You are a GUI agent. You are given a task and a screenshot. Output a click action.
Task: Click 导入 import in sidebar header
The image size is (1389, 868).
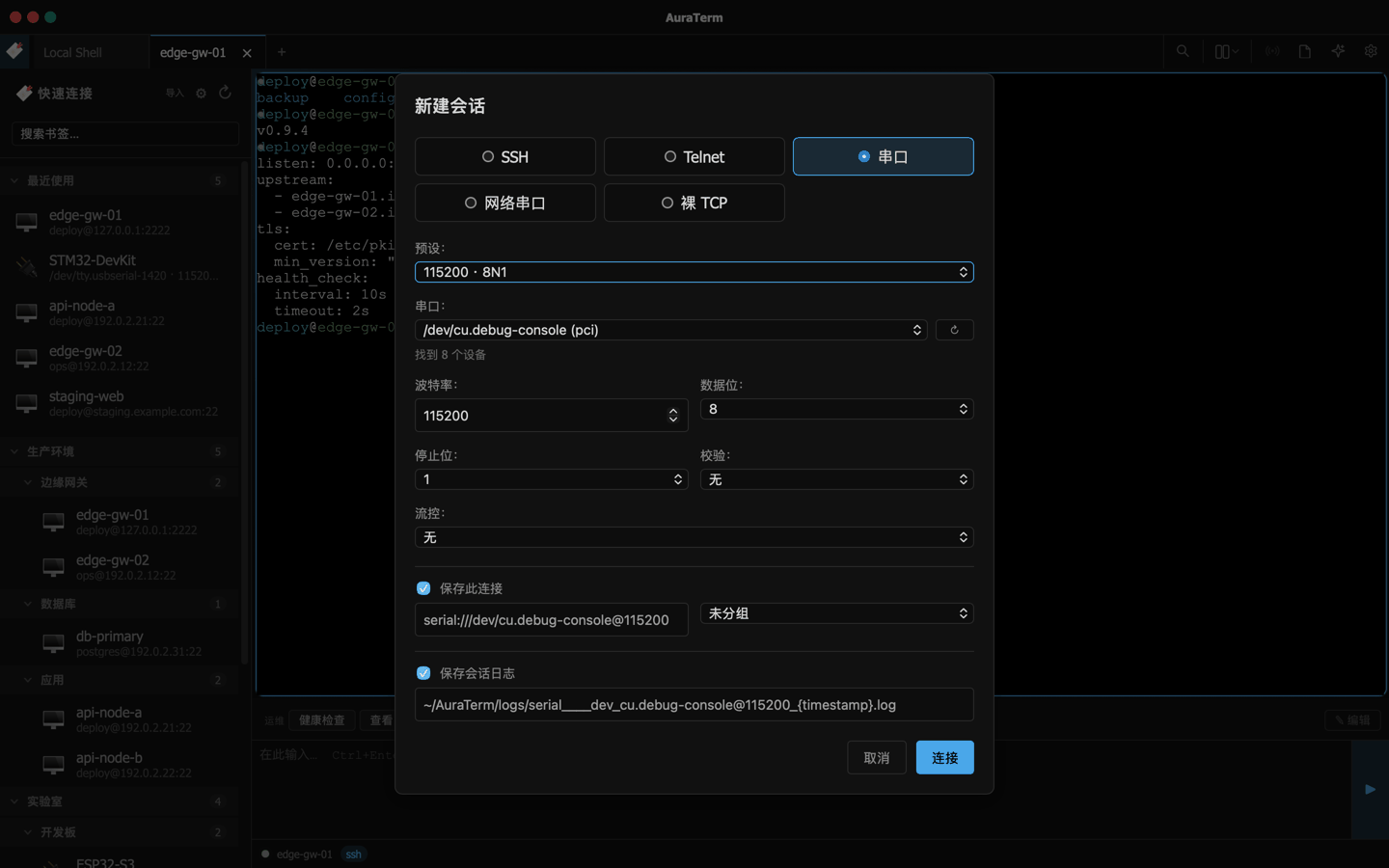[x=175, y=94]
